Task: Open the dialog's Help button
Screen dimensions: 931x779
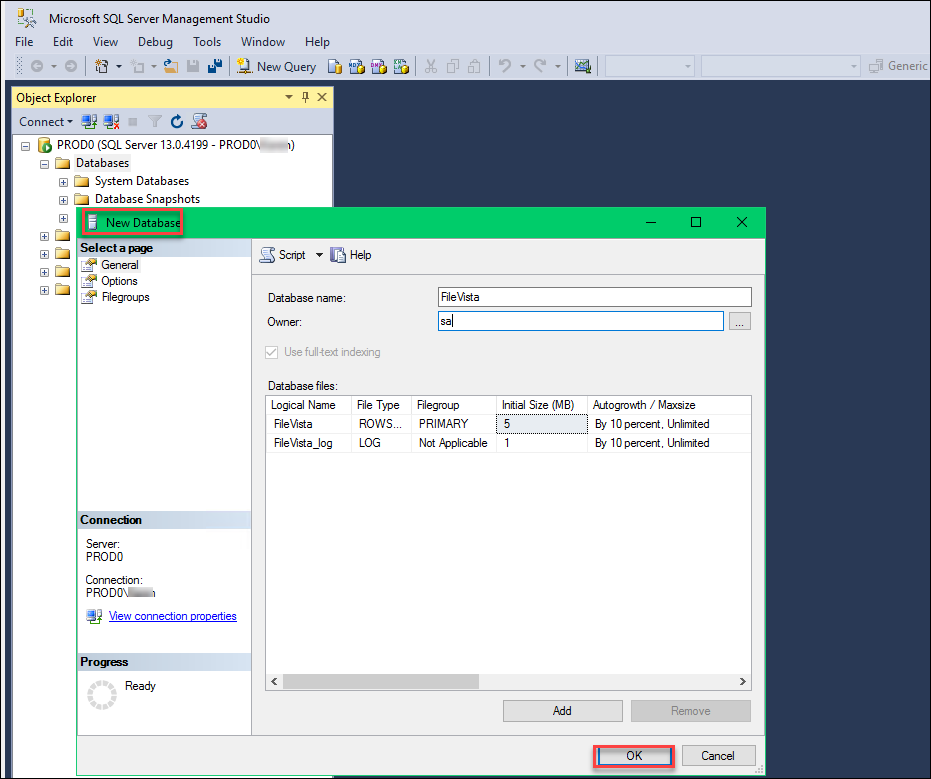Action: [351, 255]
